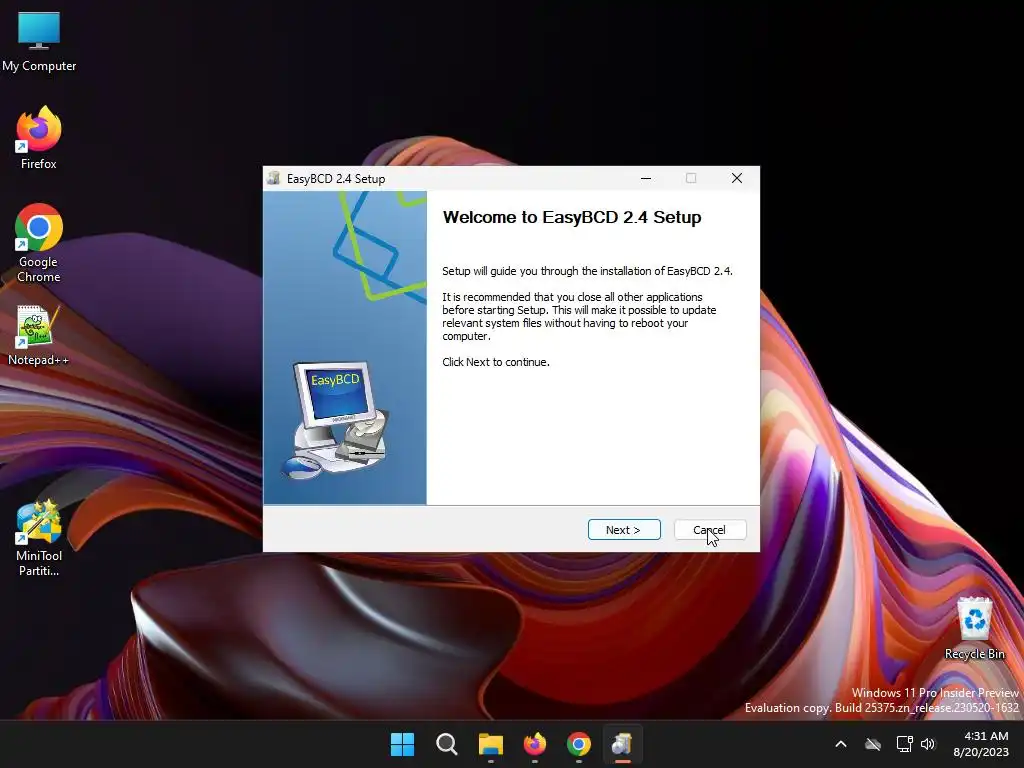Click the 'Welcome to EasyBCD 2.4 Setup' heading
Image resolution: width=1024 pixels, height=768 pixels.
tap(572, 217)
